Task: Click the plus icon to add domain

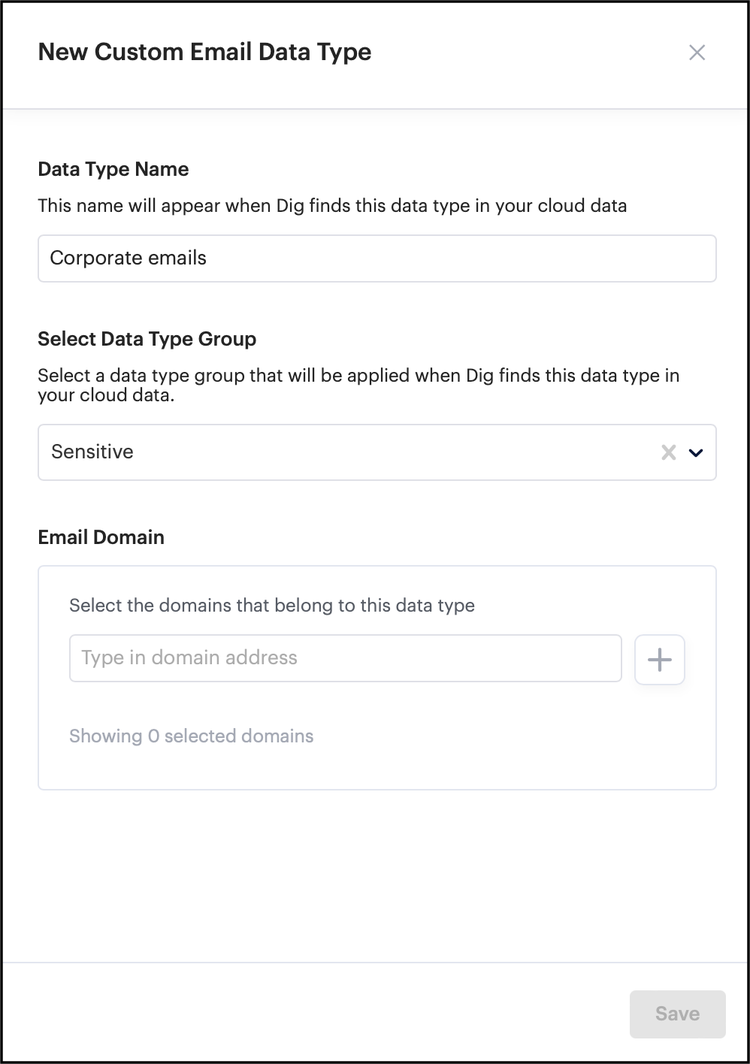Action: [660, 659]
